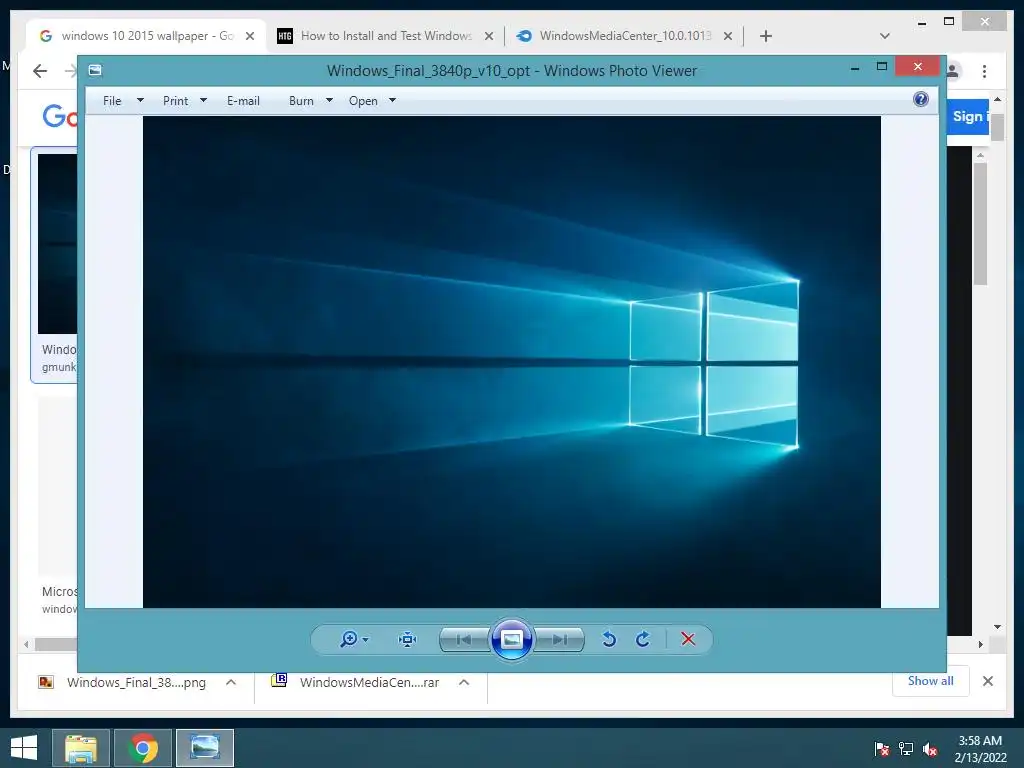The height and width of the screenshot is (768, 1024).
Task: Switch to How to Install and Test Windows tab
Action: [x=385, y=36]
